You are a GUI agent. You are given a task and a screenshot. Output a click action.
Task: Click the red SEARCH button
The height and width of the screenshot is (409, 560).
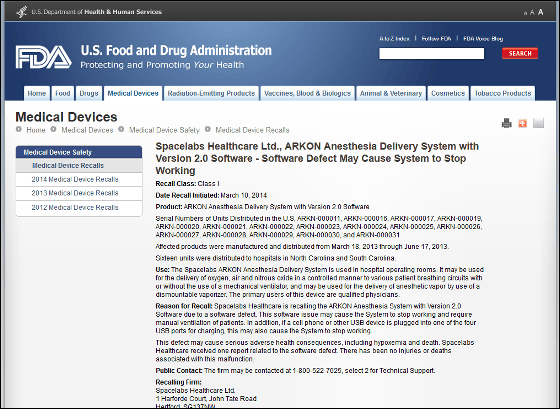coord(520,53)
